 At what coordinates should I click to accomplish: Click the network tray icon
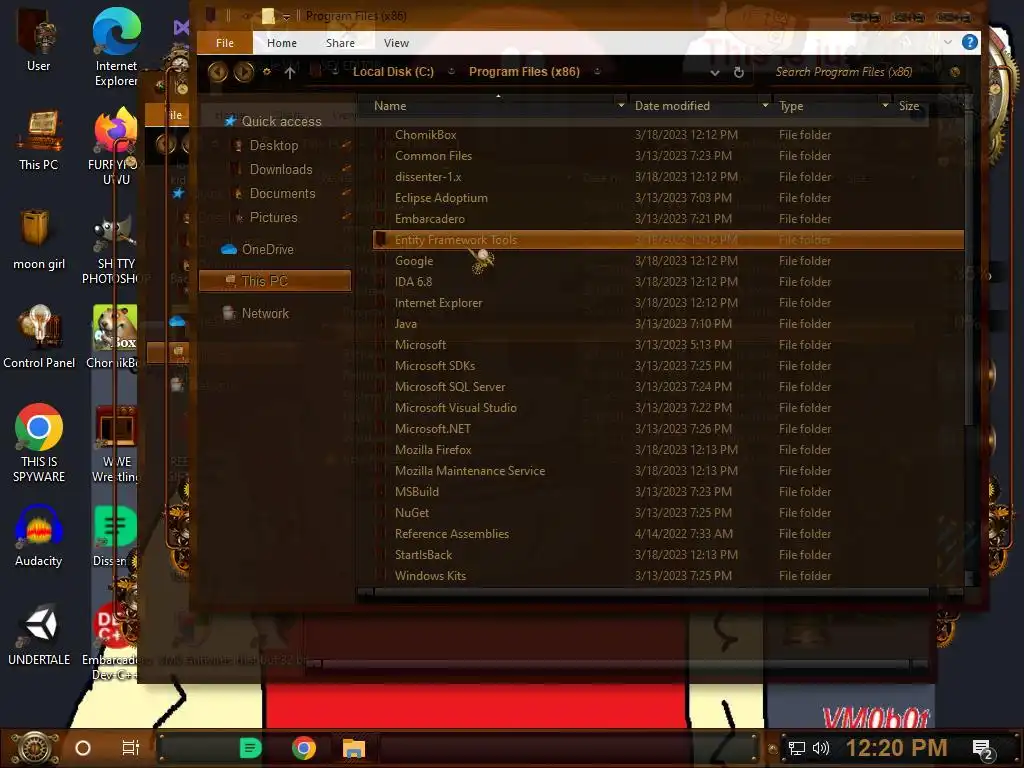coord(797,748)
